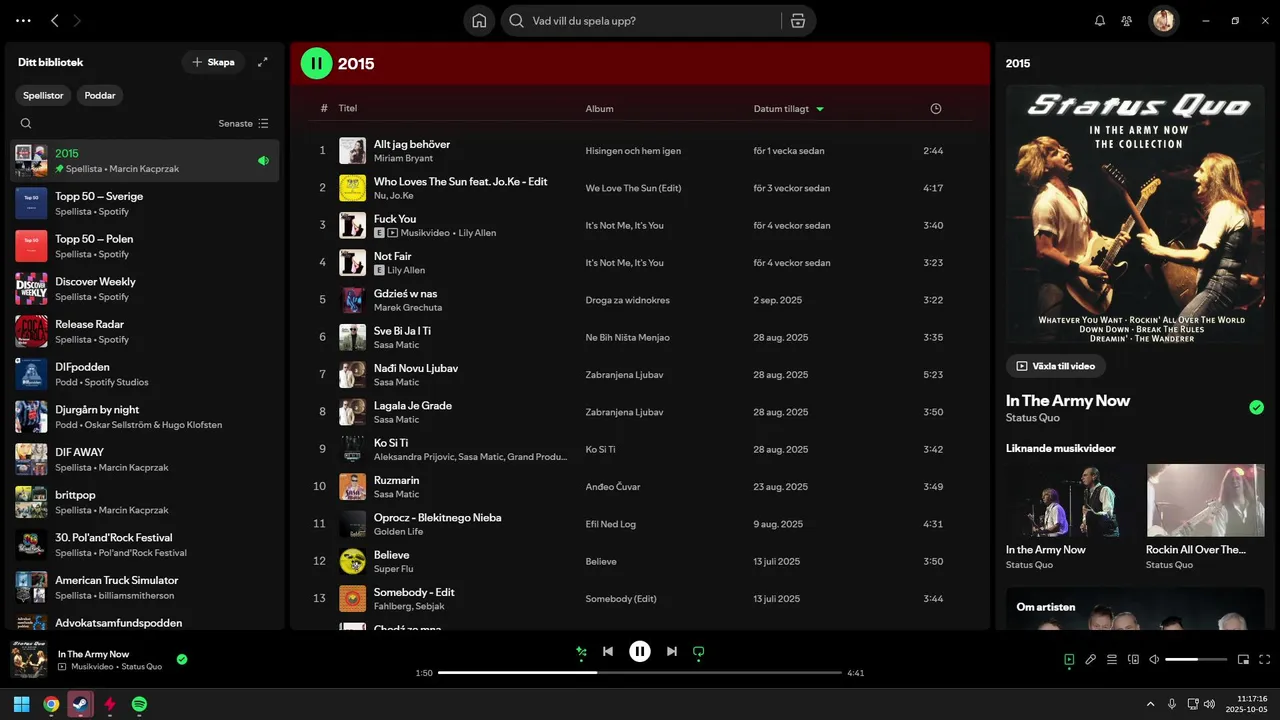Expand Ditt bibliotek with the arrows icon

263,62
